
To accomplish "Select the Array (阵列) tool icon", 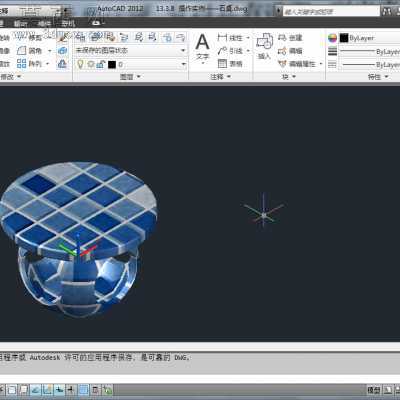I will pos(22,63).
